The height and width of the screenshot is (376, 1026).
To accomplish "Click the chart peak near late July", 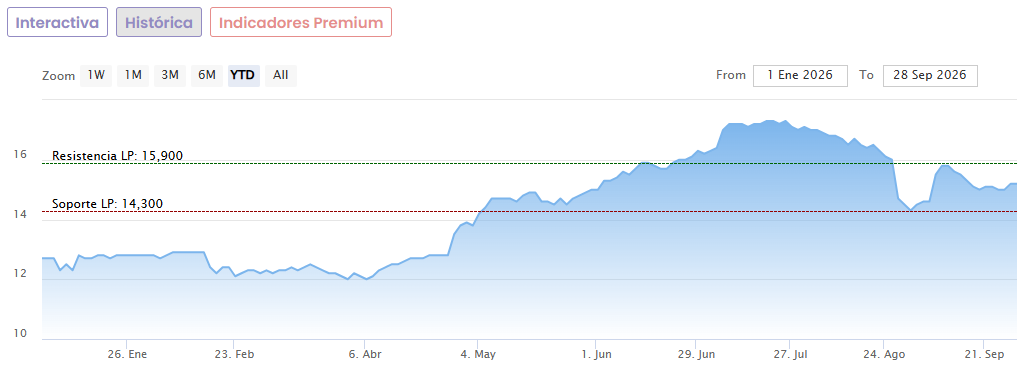I will coord(771,121).
